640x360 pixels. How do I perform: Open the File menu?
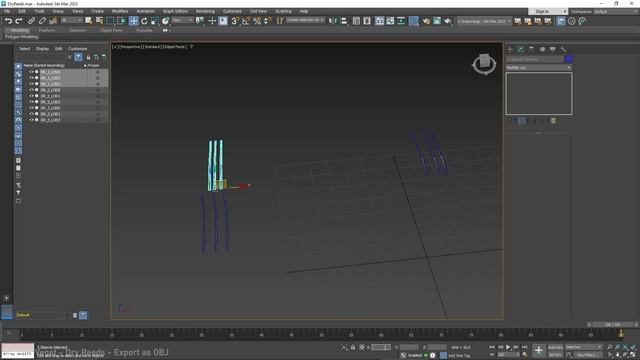7,11
